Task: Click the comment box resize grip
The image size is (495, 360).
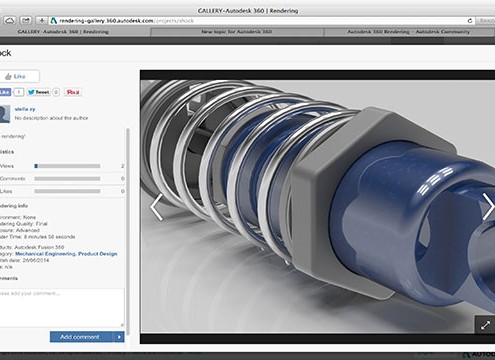Action: click(122, 325)
